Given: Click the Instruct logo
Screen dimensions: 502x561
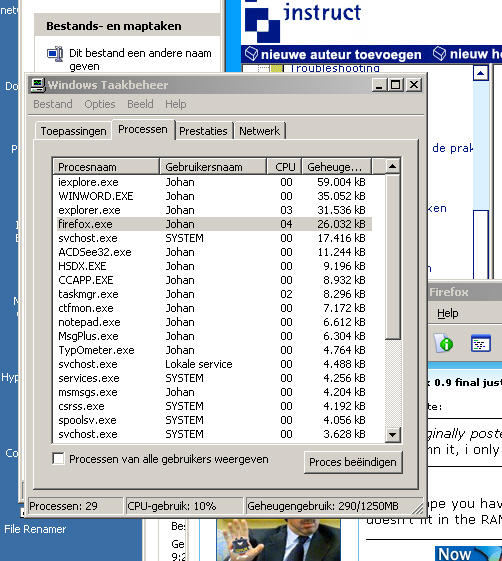Looking at the screenshot, I should 303,21.
